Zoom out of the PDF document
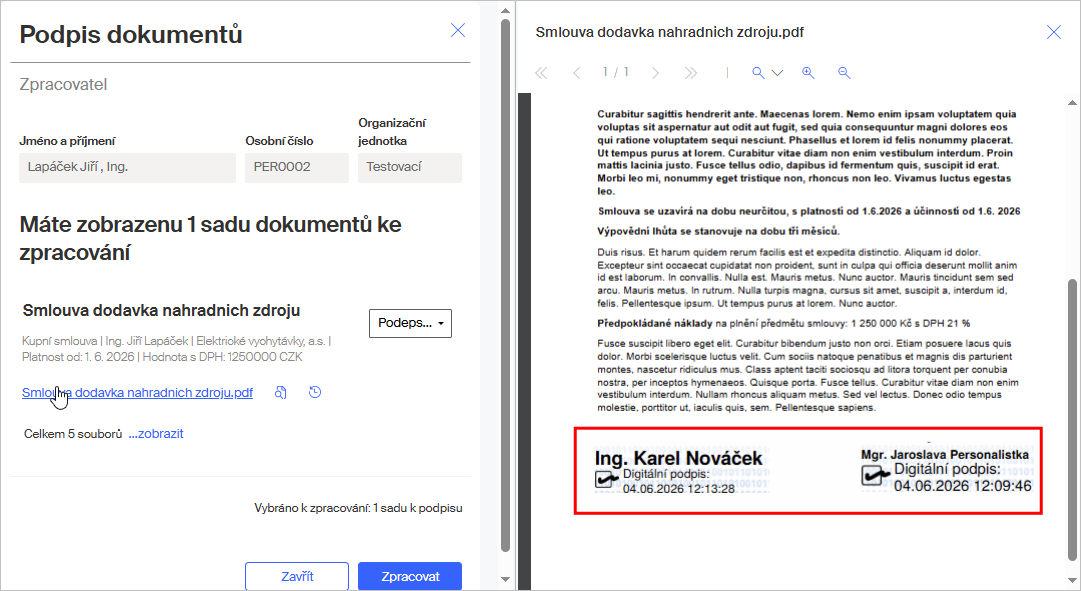1081x591 pixels. (x=844, y=73)
